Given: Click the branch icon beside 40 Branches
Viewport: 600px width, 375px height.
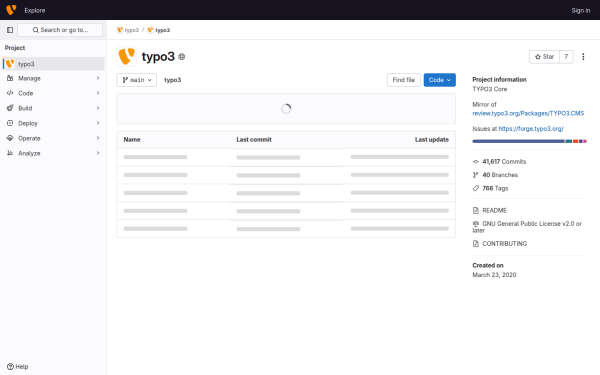Looking at the screenshot, I should click(476, 175).
